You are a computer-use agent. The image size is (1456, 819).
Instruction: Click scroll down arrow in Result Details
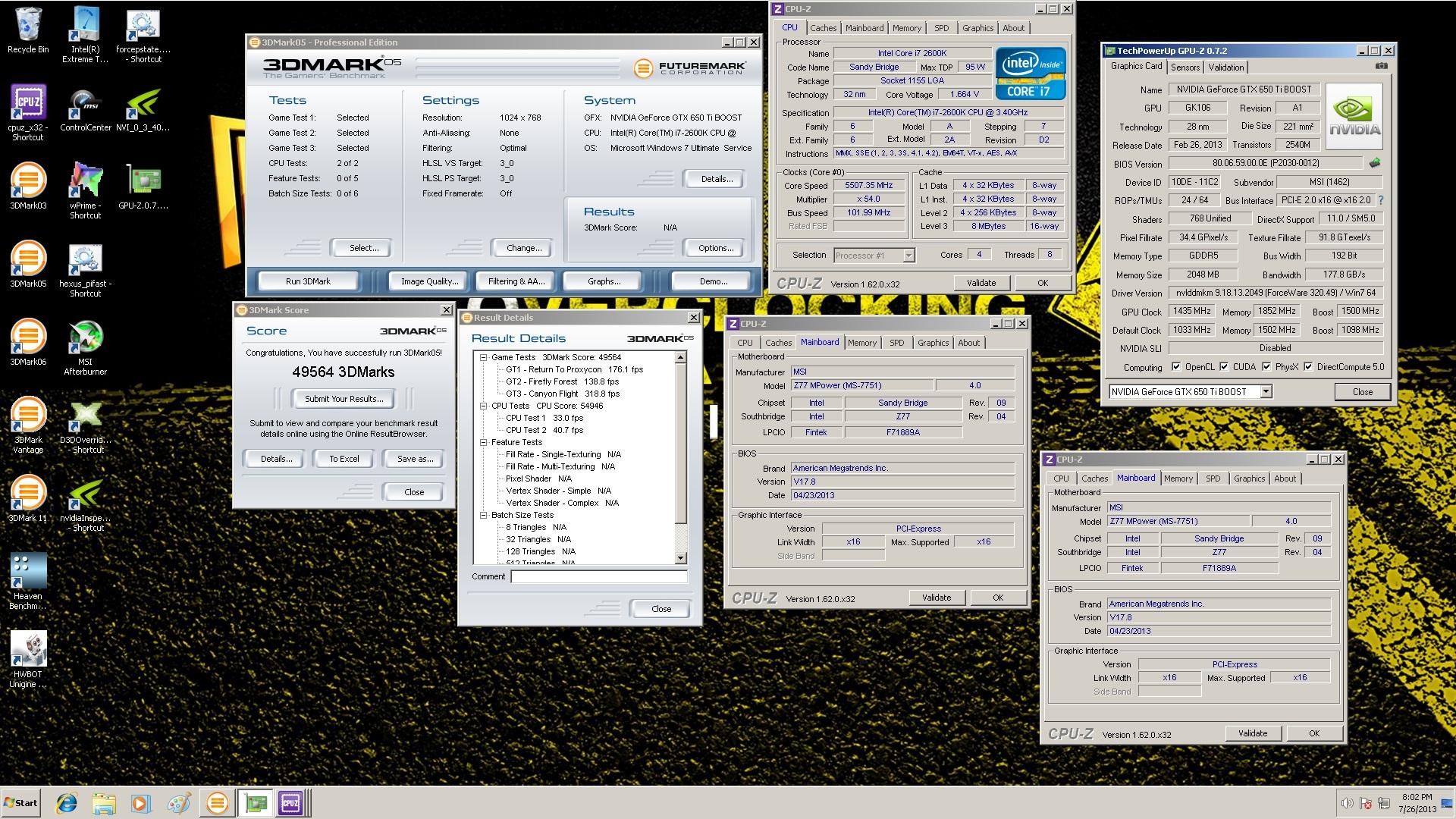coord(680,558)
